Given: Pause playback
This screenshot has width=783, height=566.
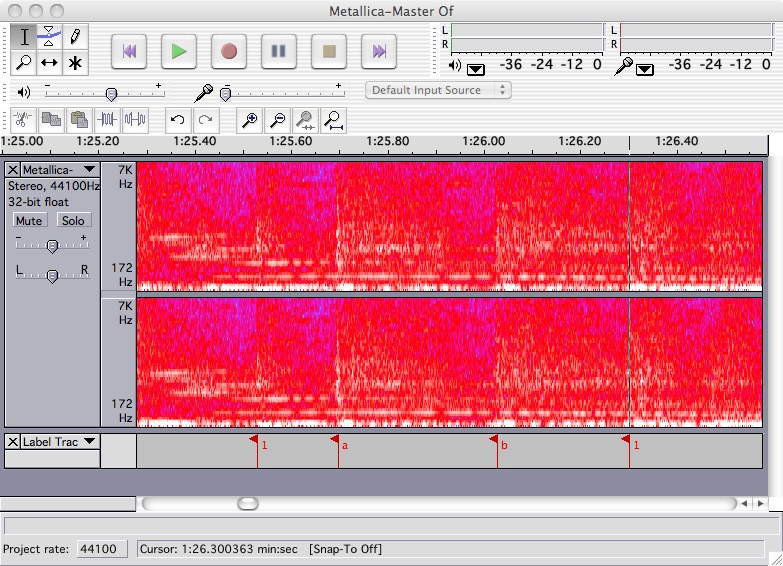Looking at the screenshot, I should pyautogui.click(x=279, y=51).
